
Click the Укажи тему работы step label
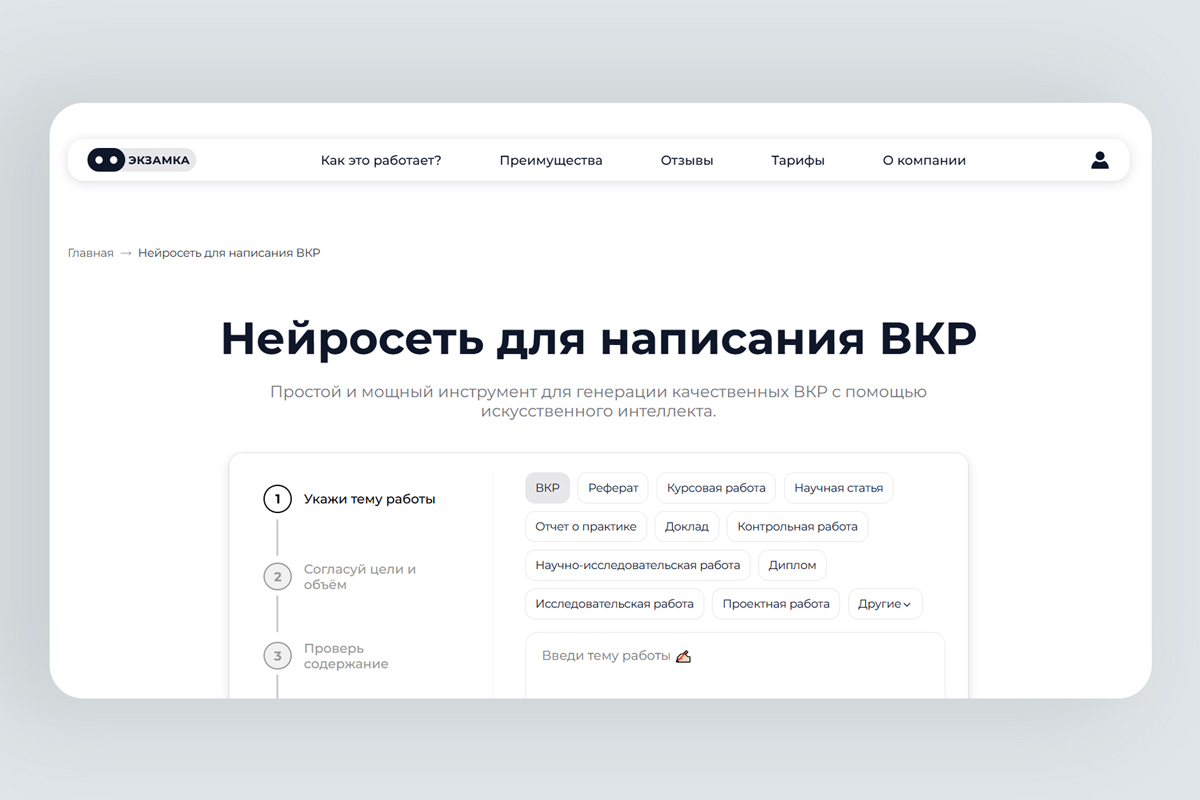click(x=370, y=499)
